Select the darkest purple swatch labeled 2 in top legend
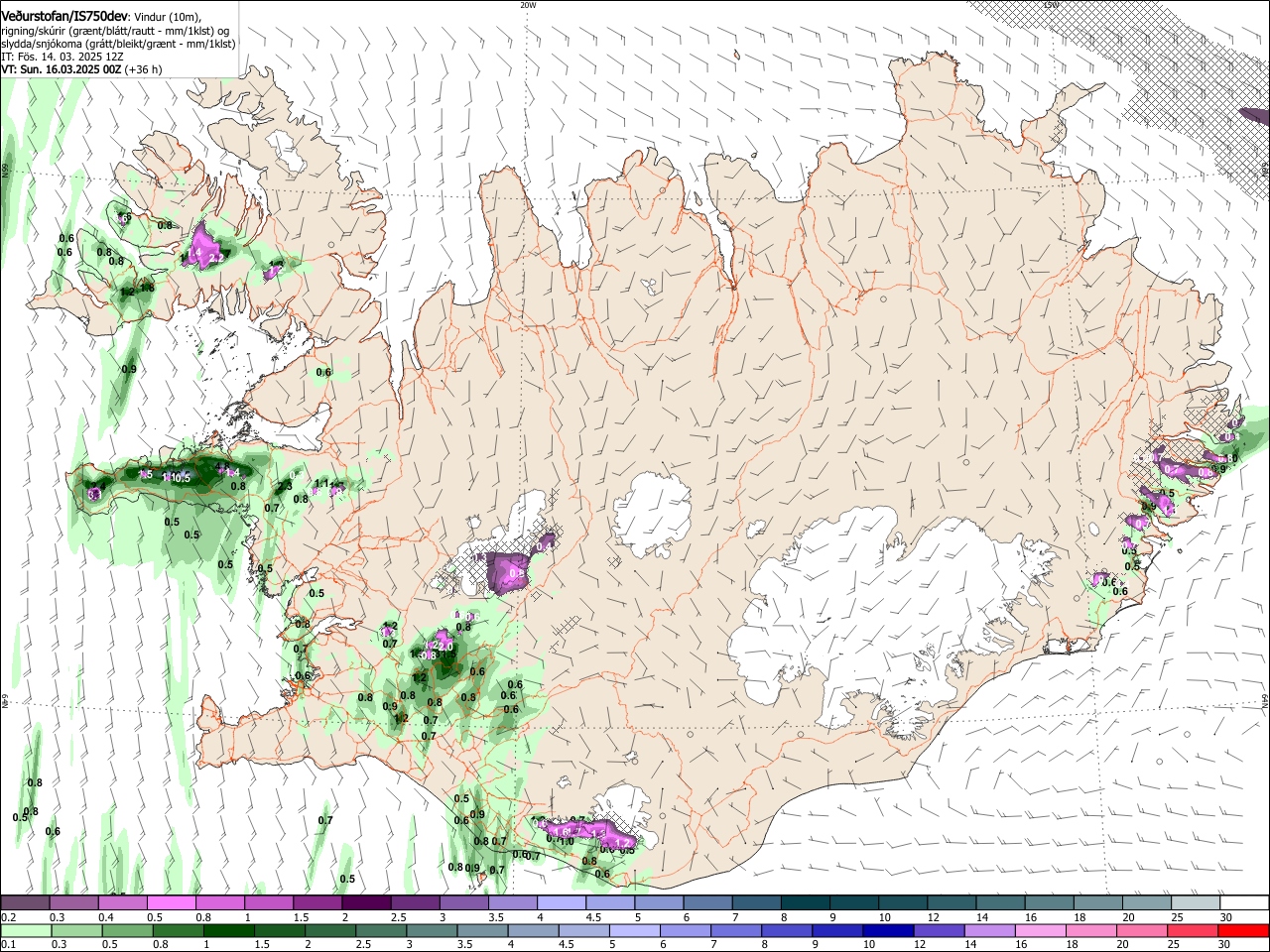The height and width of the screenshot is (952, 1270). coord(365,903)
